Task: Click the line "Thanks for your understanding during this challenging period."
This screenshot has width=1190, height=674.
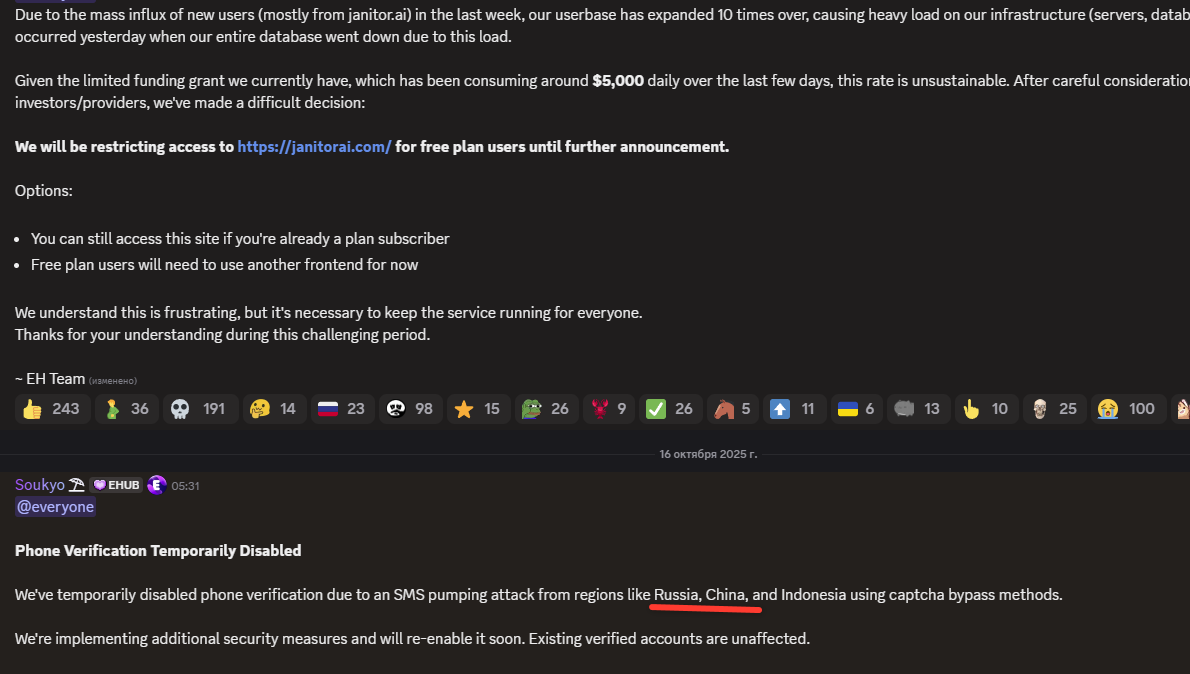Action: (222, 335)
